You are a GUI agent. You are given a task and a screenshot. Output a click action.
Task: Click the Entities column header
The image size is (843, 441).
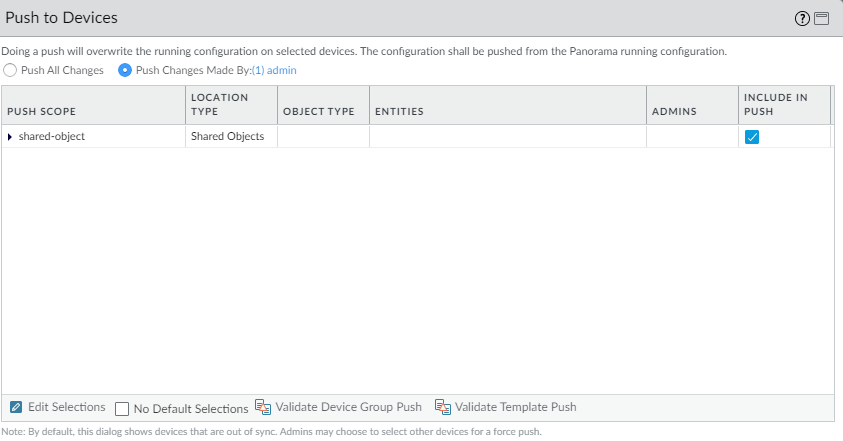pos(399,111)
